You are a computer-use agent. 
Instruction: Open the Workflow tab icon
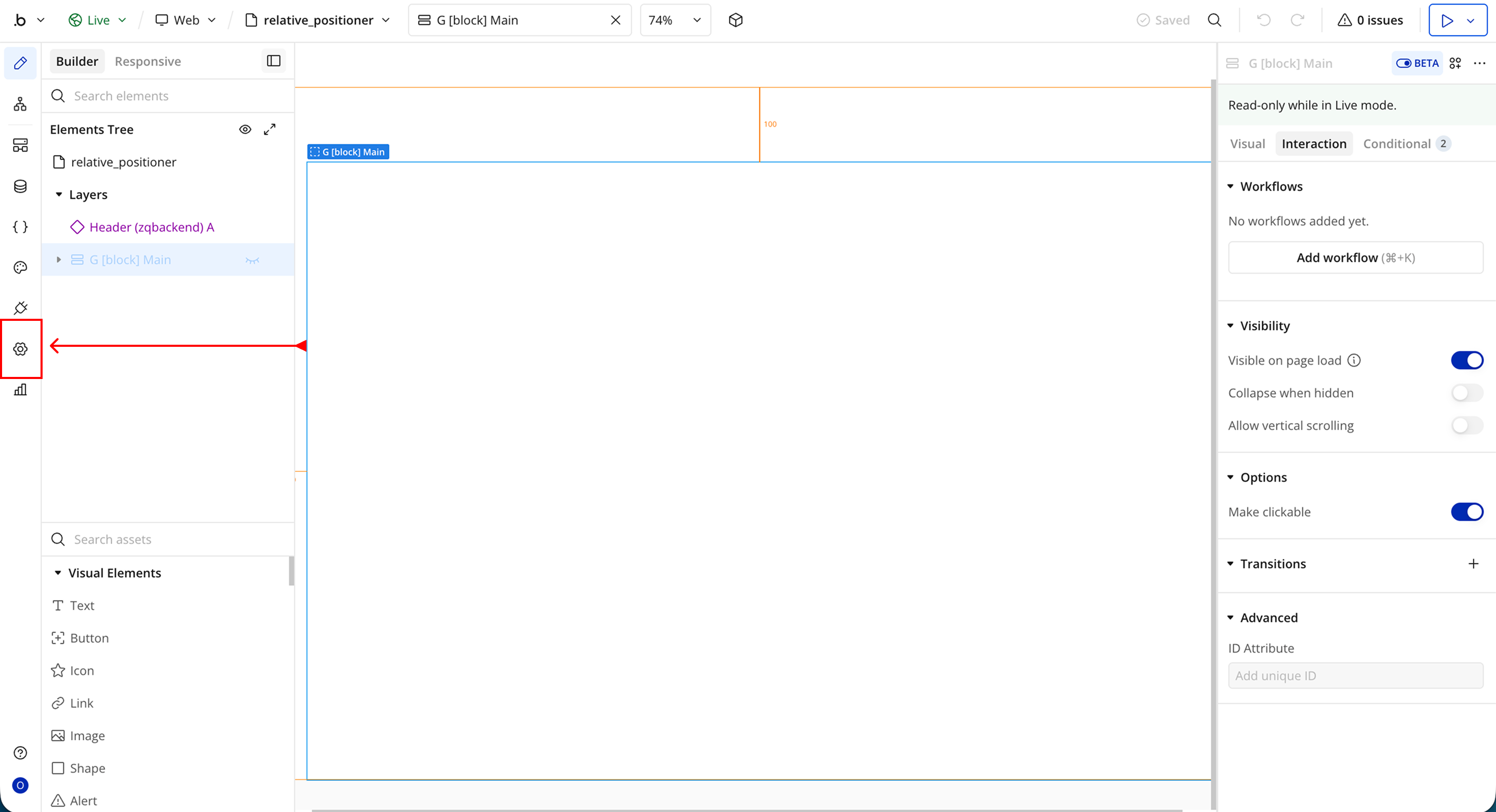click(x=20, y=104)
